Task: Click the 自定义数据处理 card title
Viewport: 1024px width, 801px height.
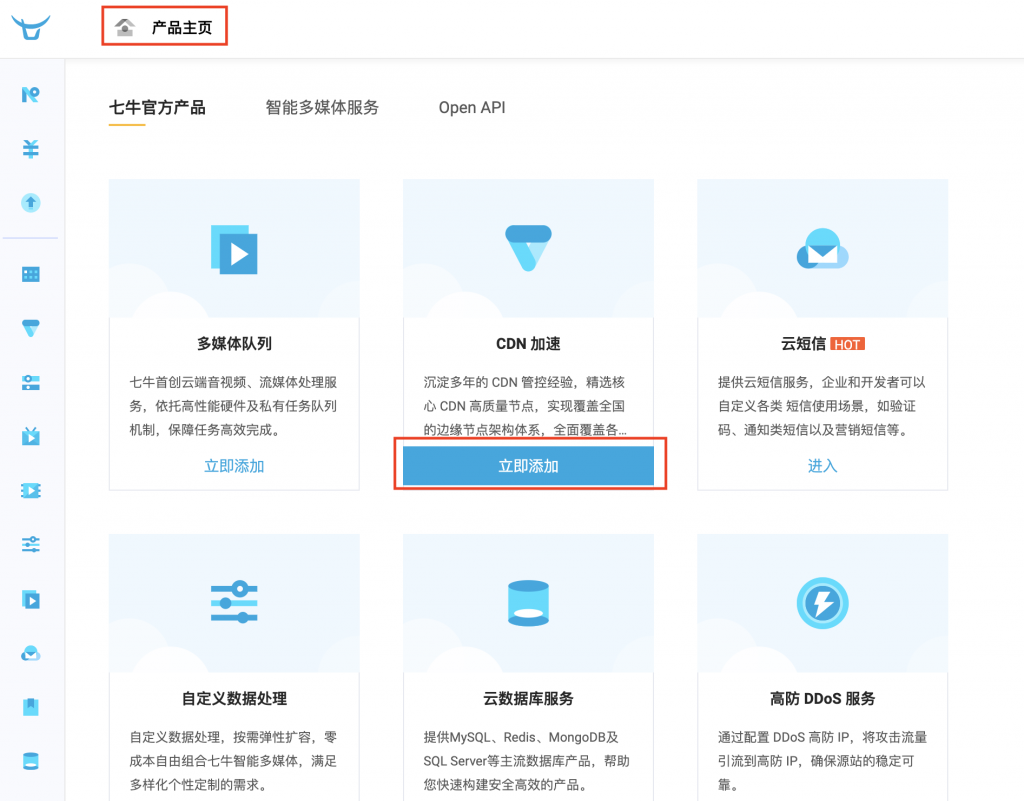Action: pos(234,699)
